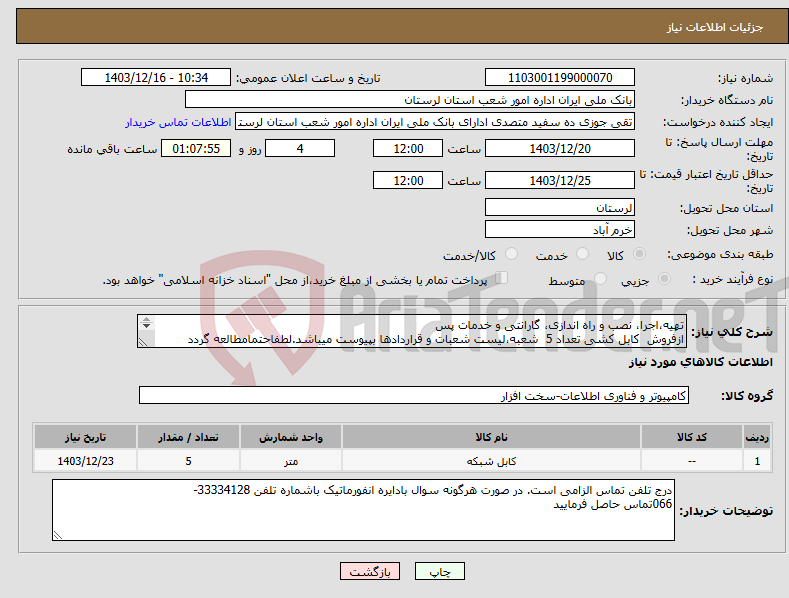Screen dimensions: 789x598
Task: Click the need date cell 1403/12/23
Action: [x=85, y=461]
